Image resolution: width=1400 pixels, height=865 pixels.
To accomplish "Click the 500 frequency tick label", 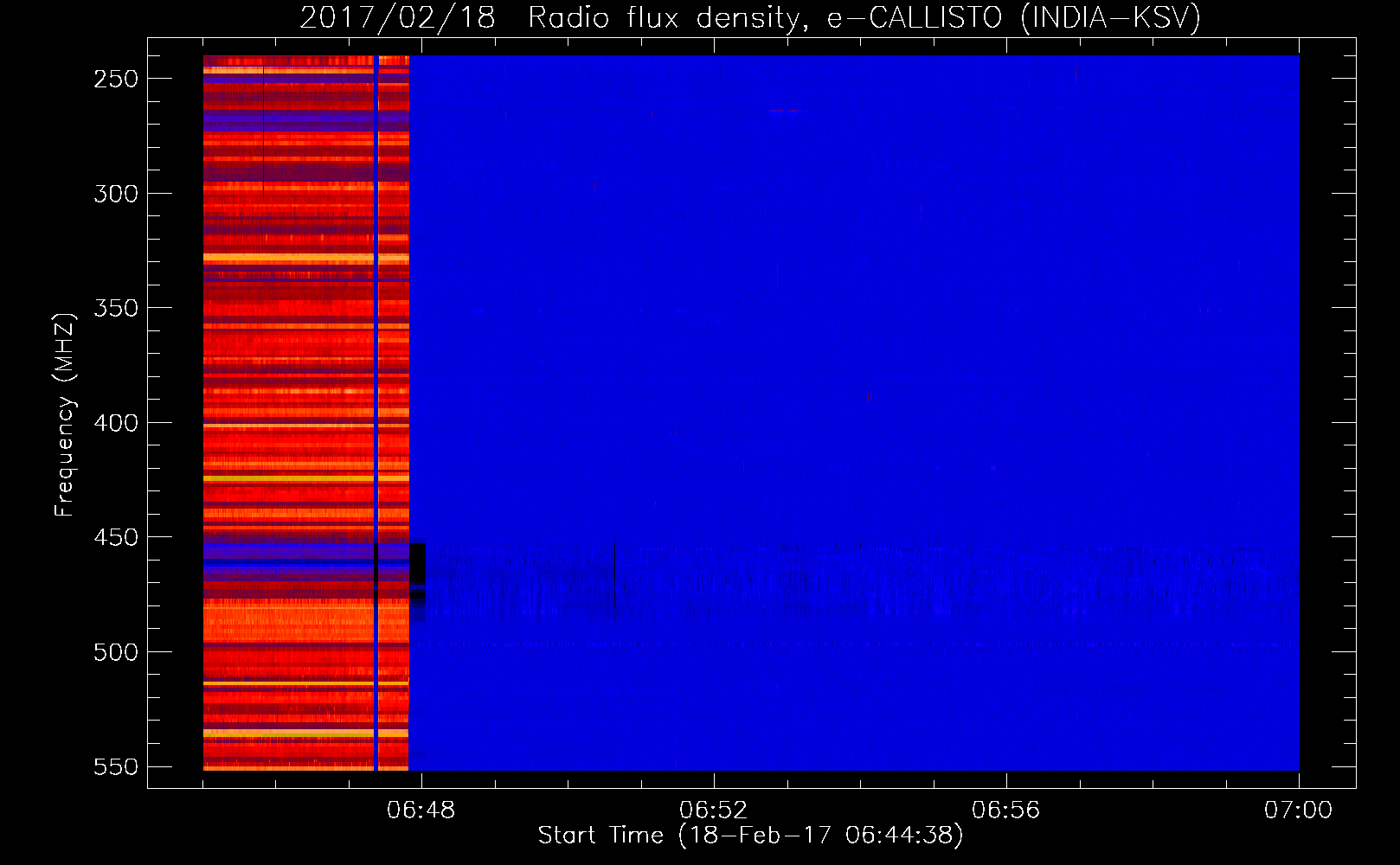I will click(116, 652).
